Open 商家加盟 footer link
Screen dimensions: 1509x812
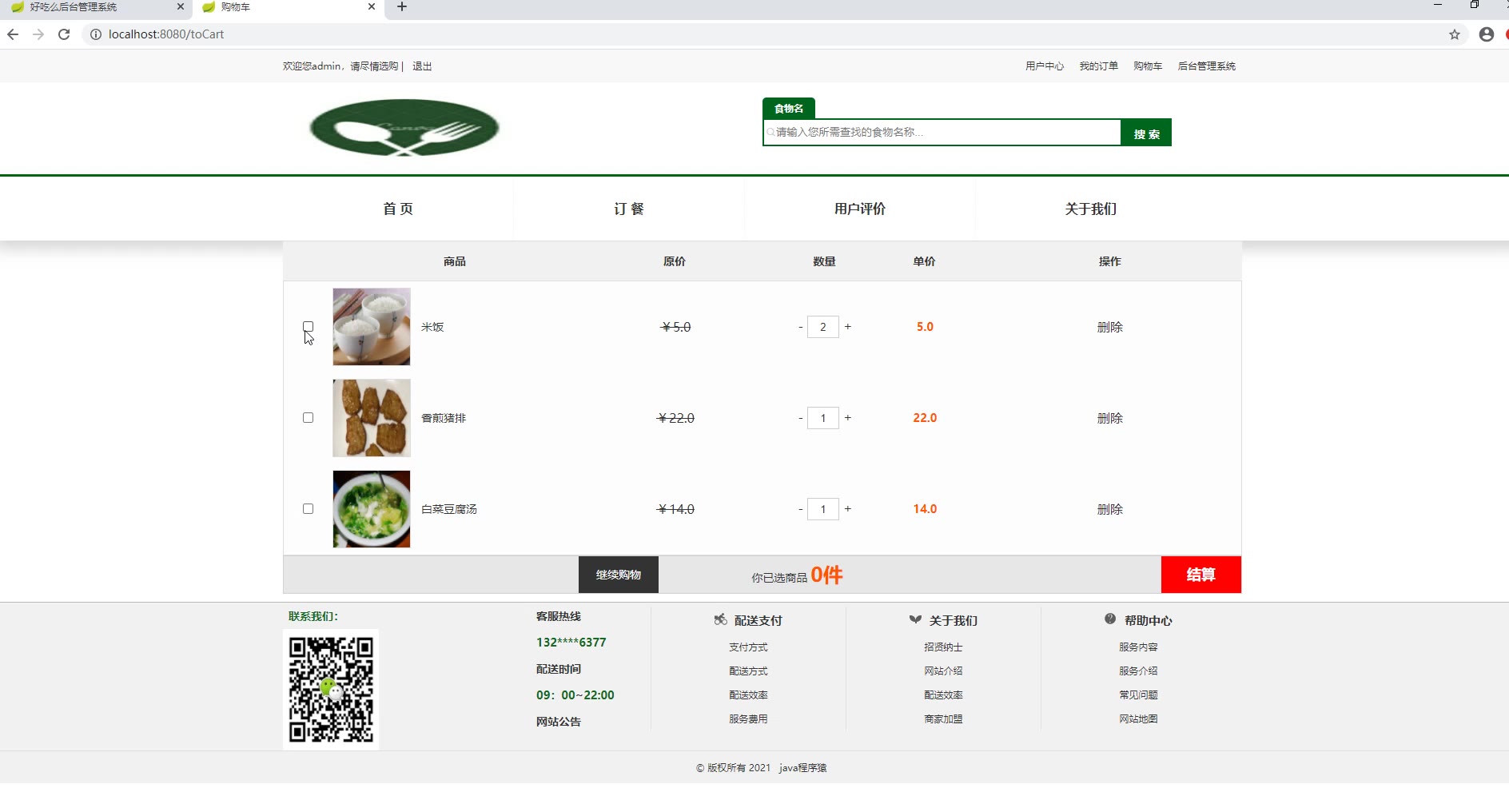point(943,719)
